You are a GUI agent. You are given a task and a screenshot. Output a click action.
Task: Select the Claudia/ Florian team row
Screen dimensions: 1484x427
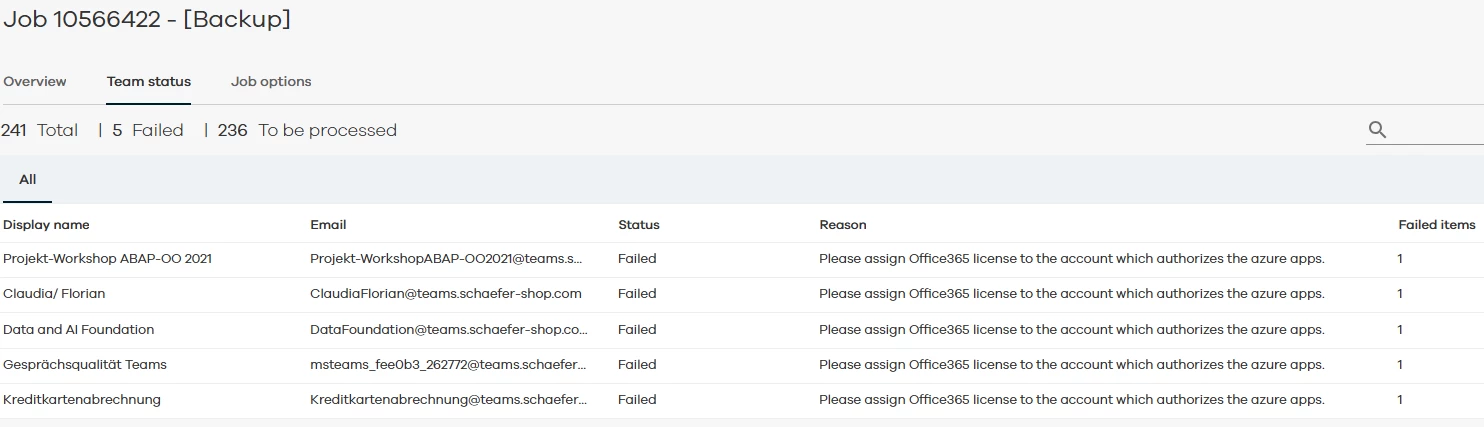click(54, 294)
